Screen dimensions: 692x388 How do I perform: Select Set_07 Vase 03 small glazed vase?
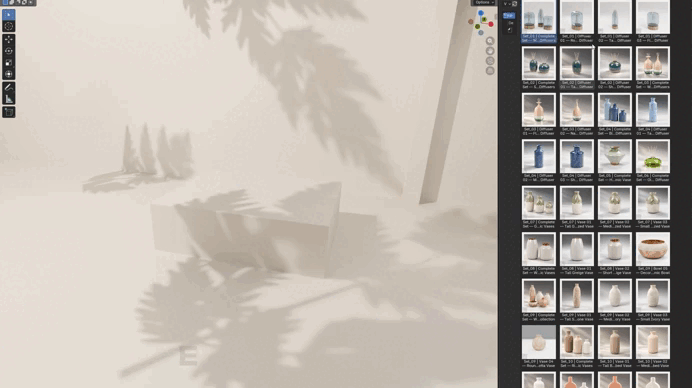click(653, 207)
